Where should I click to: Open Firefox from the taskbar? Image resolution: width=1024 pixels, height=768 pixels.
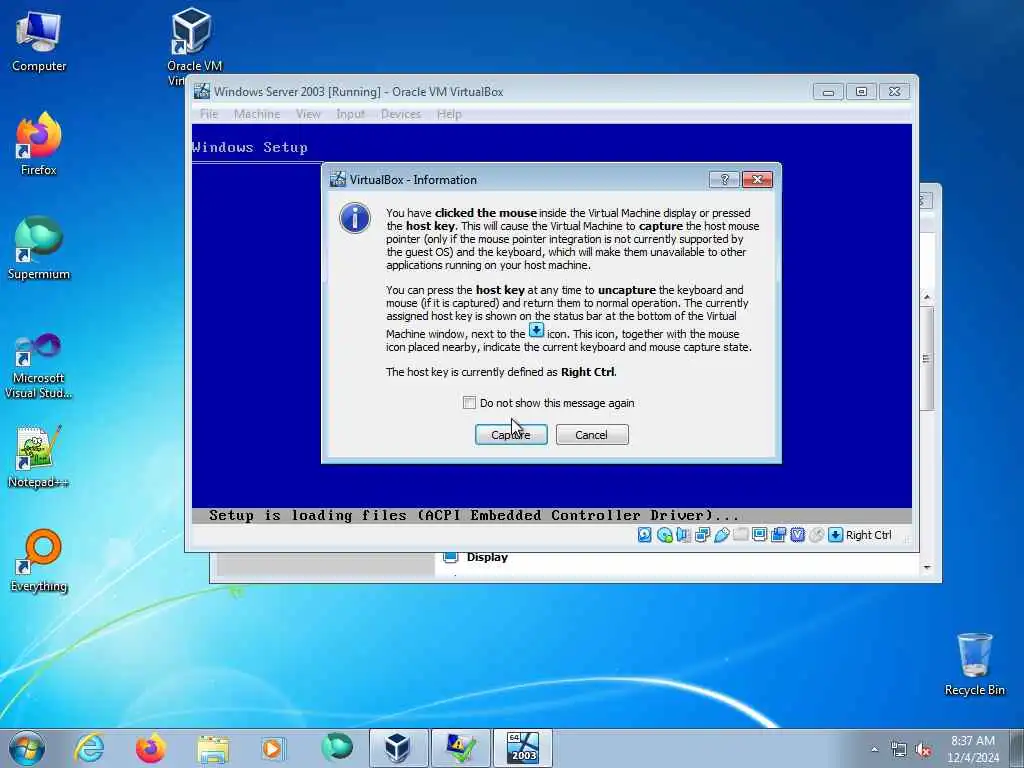tap(151, 748)
